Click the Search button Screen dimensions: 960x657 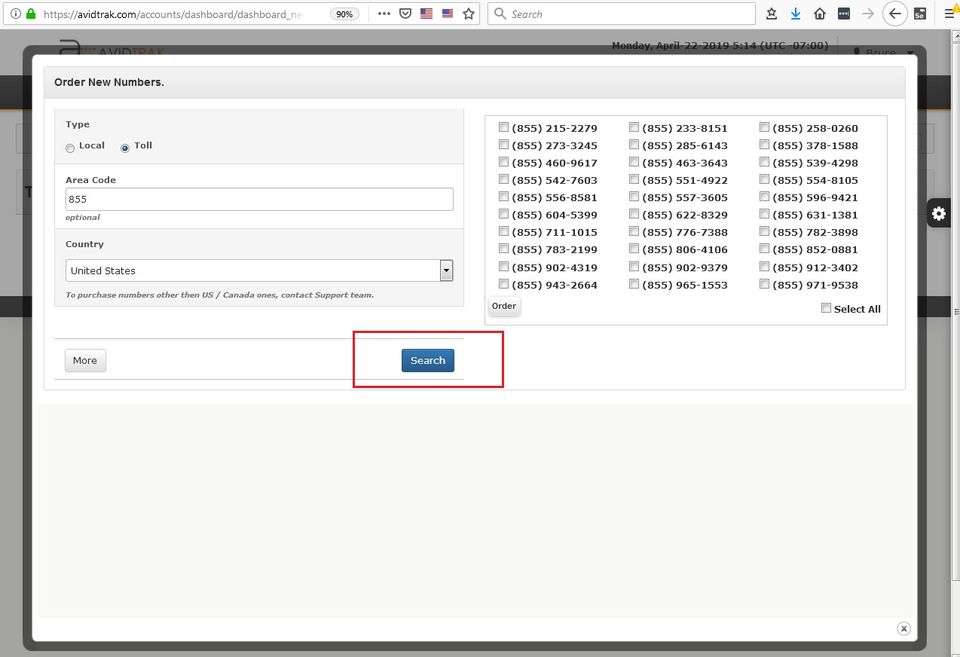point(428,360)
